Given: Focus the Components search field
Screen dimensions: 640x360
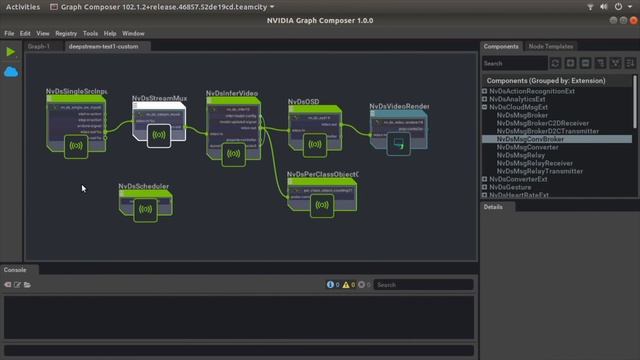Looking at the screenshot, I should pyautogui.click(x=515, y=63).
